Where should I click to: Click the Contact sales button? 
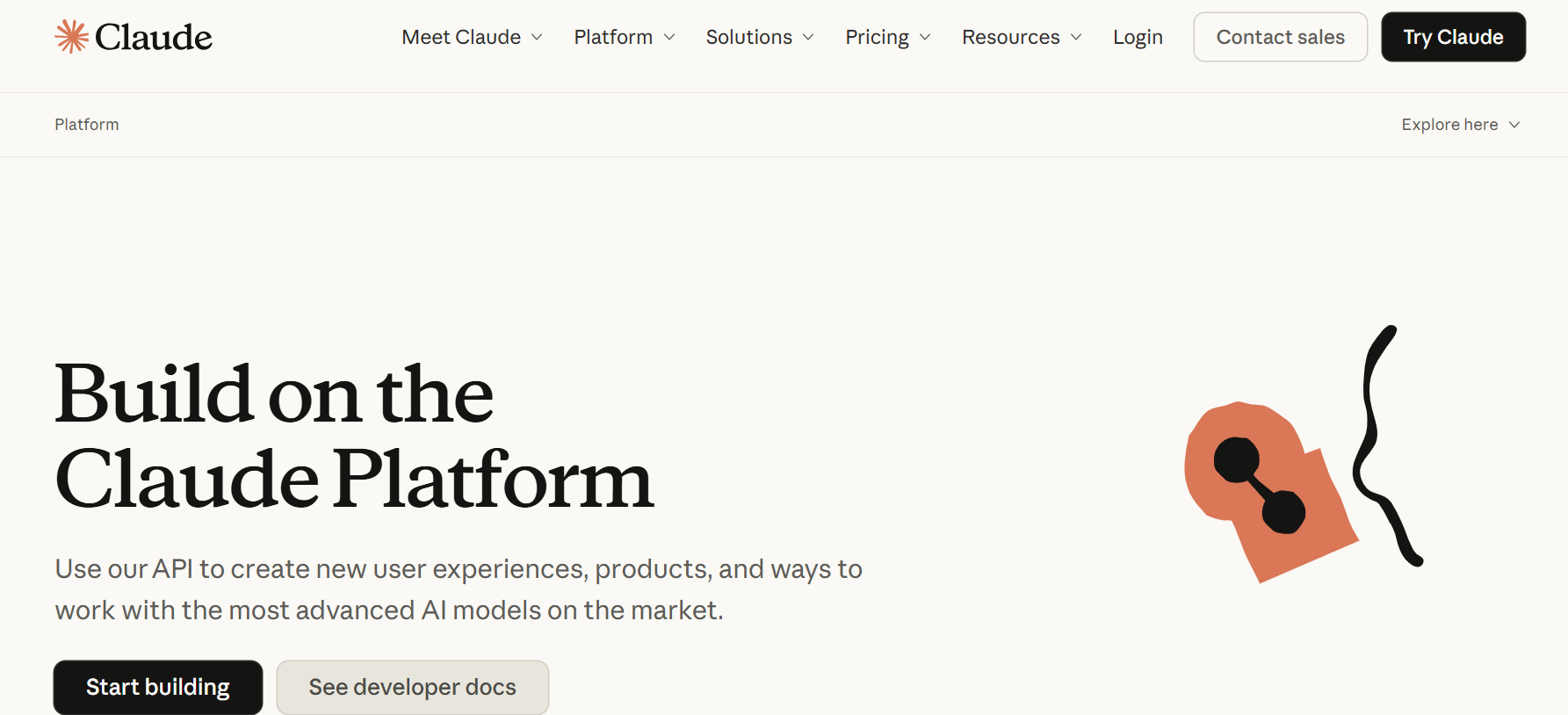click(1280, 37)
